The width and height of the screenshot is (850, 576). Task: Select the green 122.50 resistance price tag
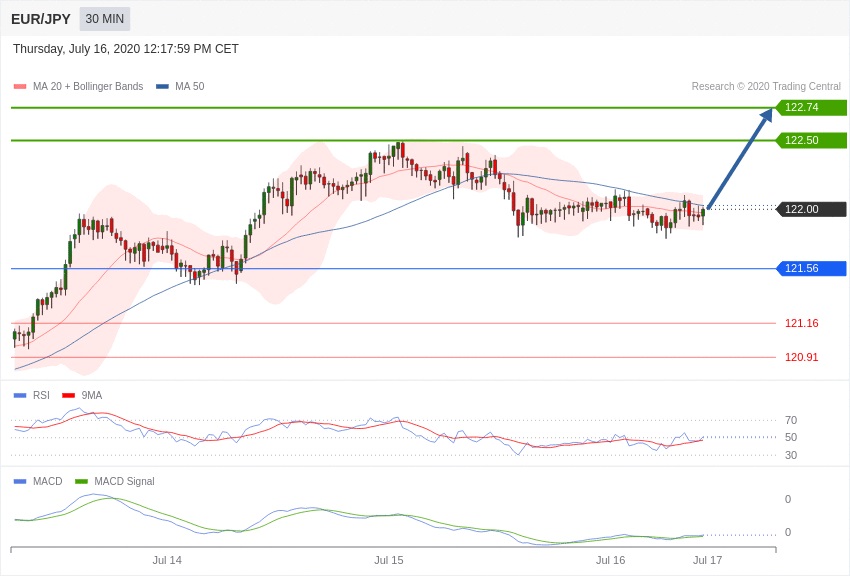(811, 141)
